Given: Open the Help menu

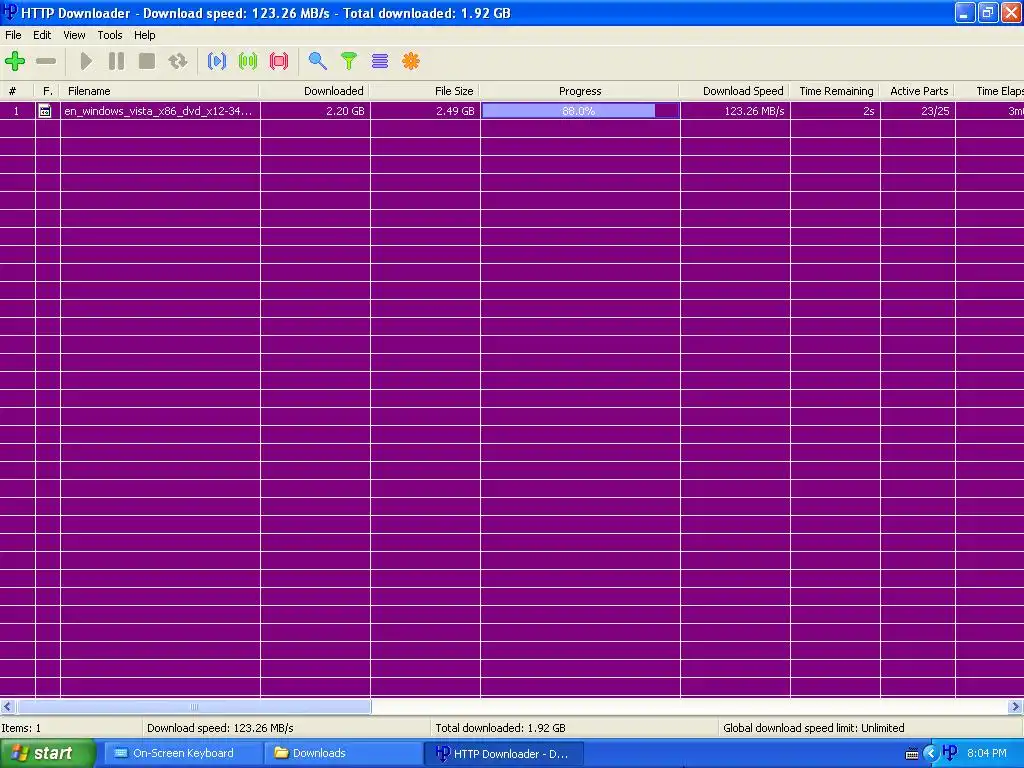Looking at the screenshot, I should [x=144, y=35].
